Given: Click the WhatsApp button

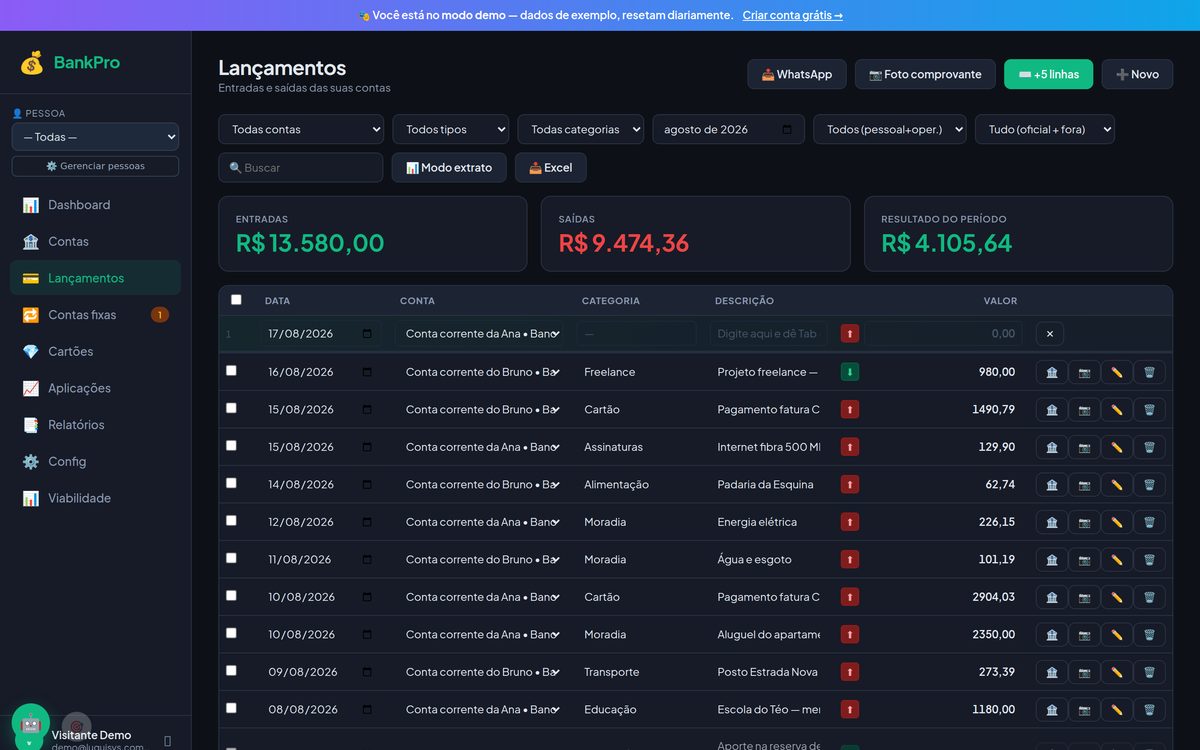Looking at the screenshot, I should [x=797, y=74].
